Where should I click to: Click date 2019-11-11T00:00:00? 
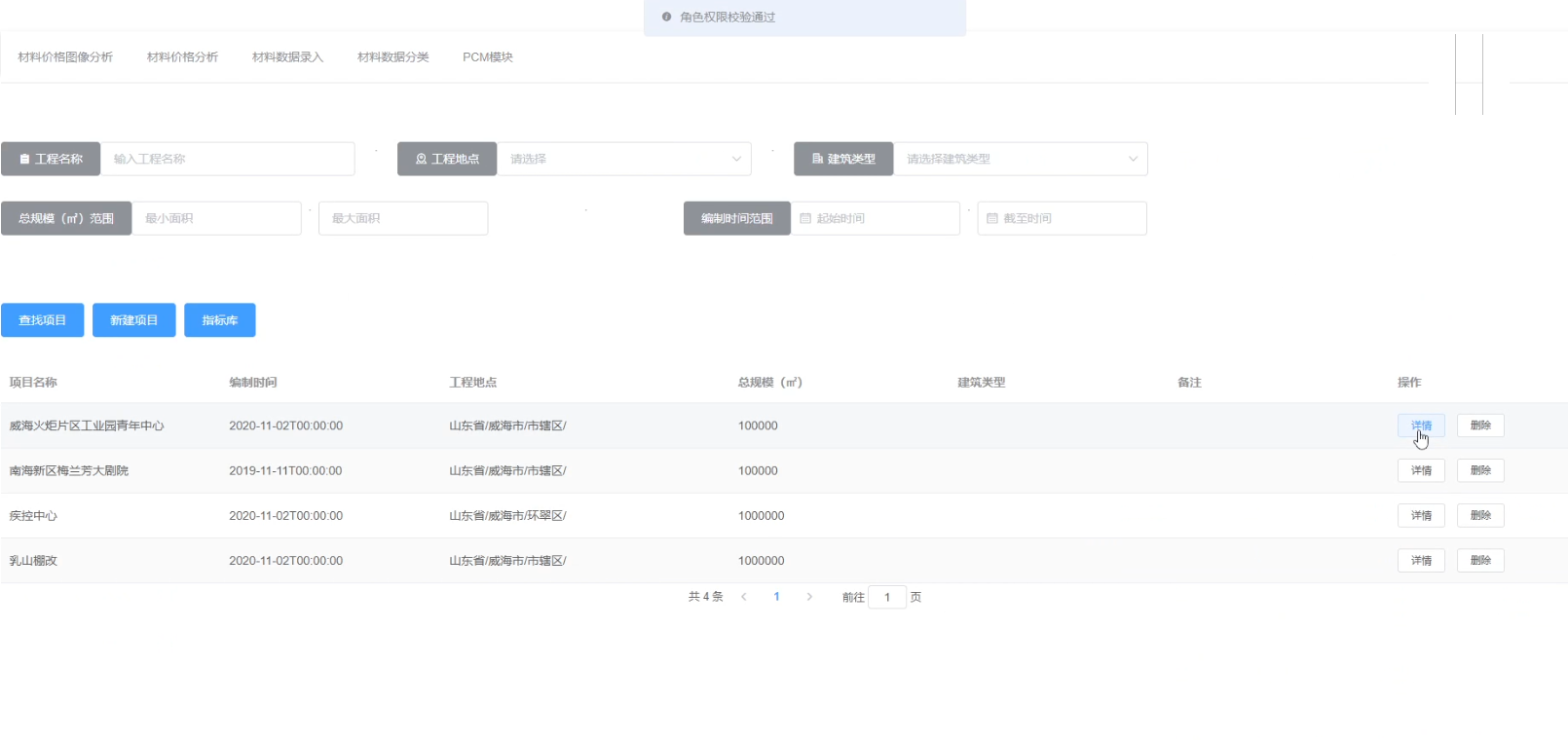point(285,470)
